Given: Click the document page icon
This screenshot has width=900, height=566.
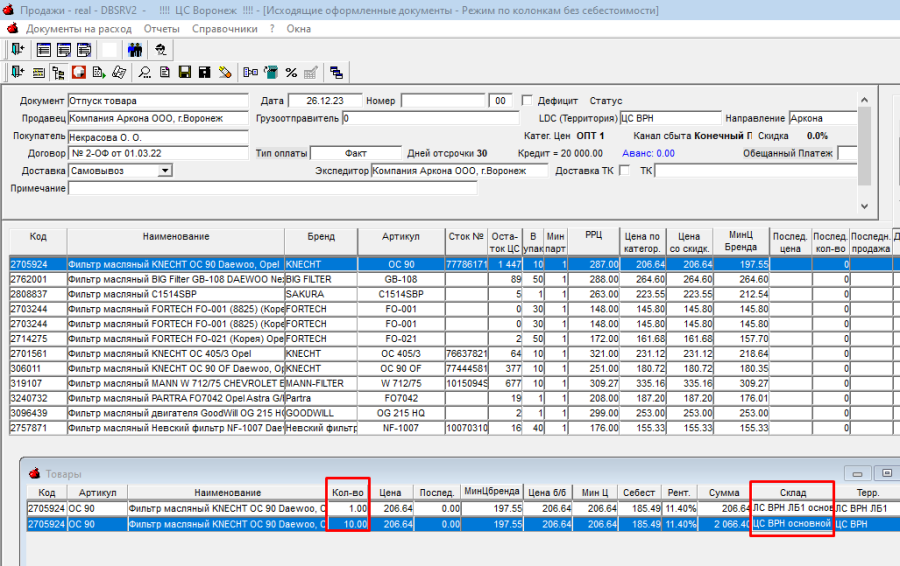Looking at the screenshot, I should coord(165,72).
